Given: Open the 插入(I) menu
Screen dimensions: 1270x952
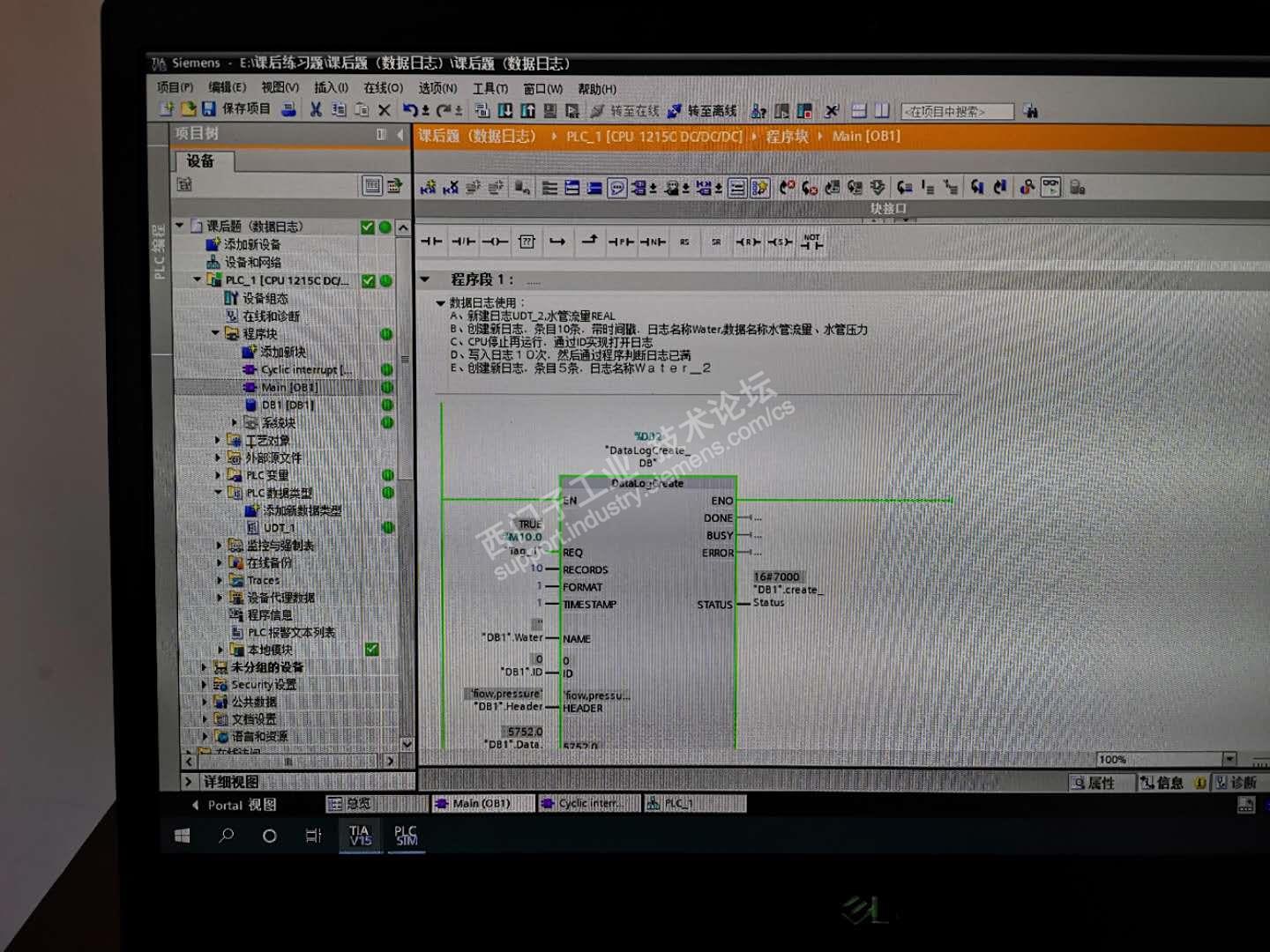Looking at the screenshot, I should [331, 87].
